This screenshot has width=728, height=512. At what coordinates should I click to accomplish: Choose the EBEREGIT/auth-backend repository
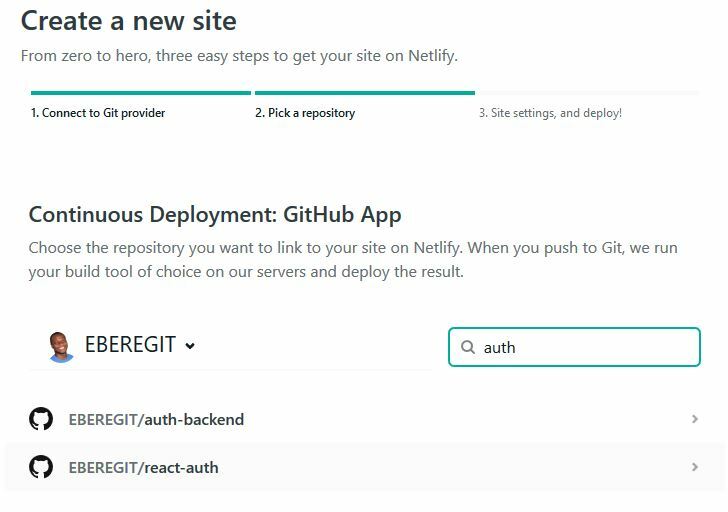click(x=364, y=419)
